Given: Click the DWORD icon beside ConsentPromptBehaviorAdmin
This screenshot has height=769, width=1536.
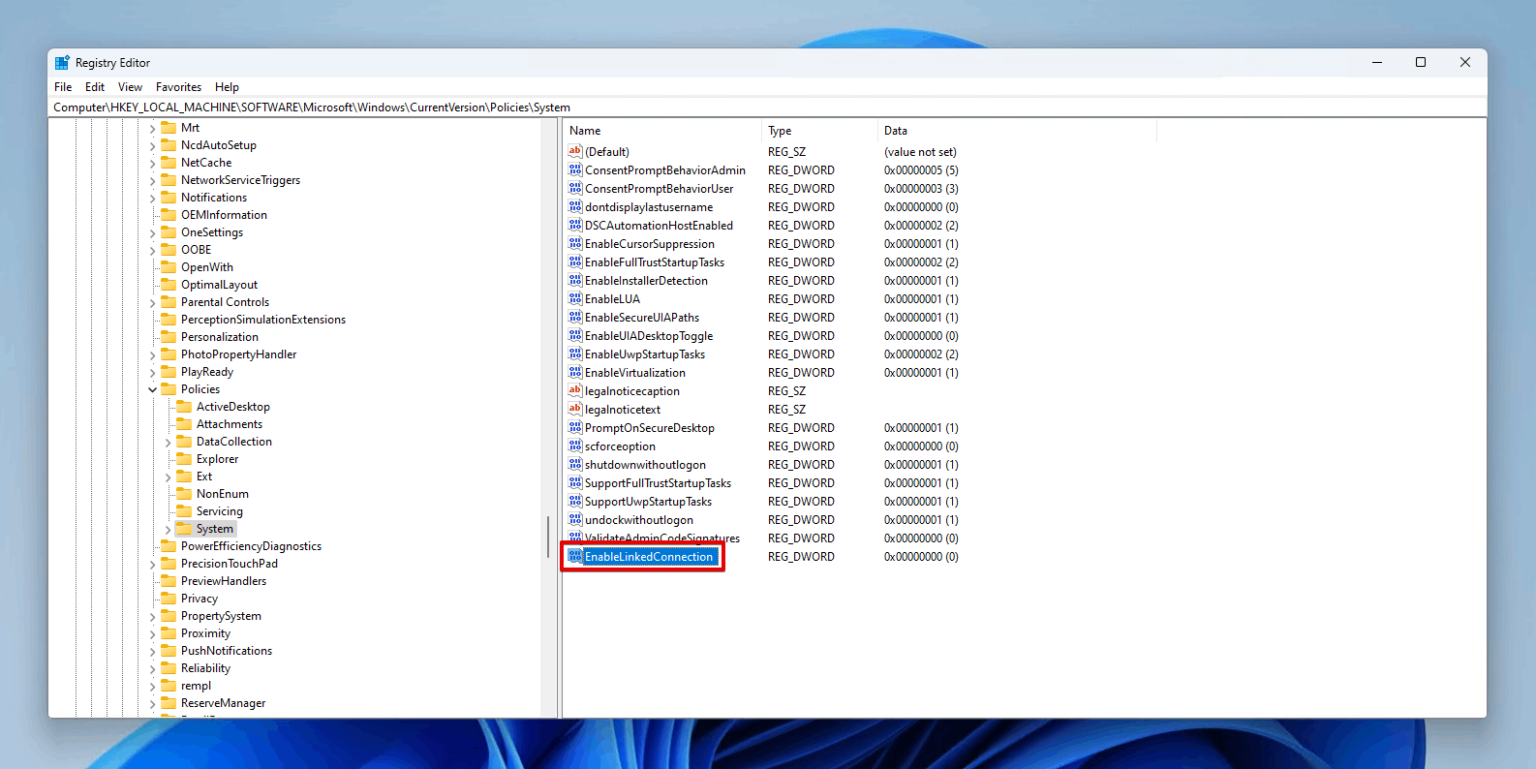Looking at the screenshot, I should click(575, 170).
